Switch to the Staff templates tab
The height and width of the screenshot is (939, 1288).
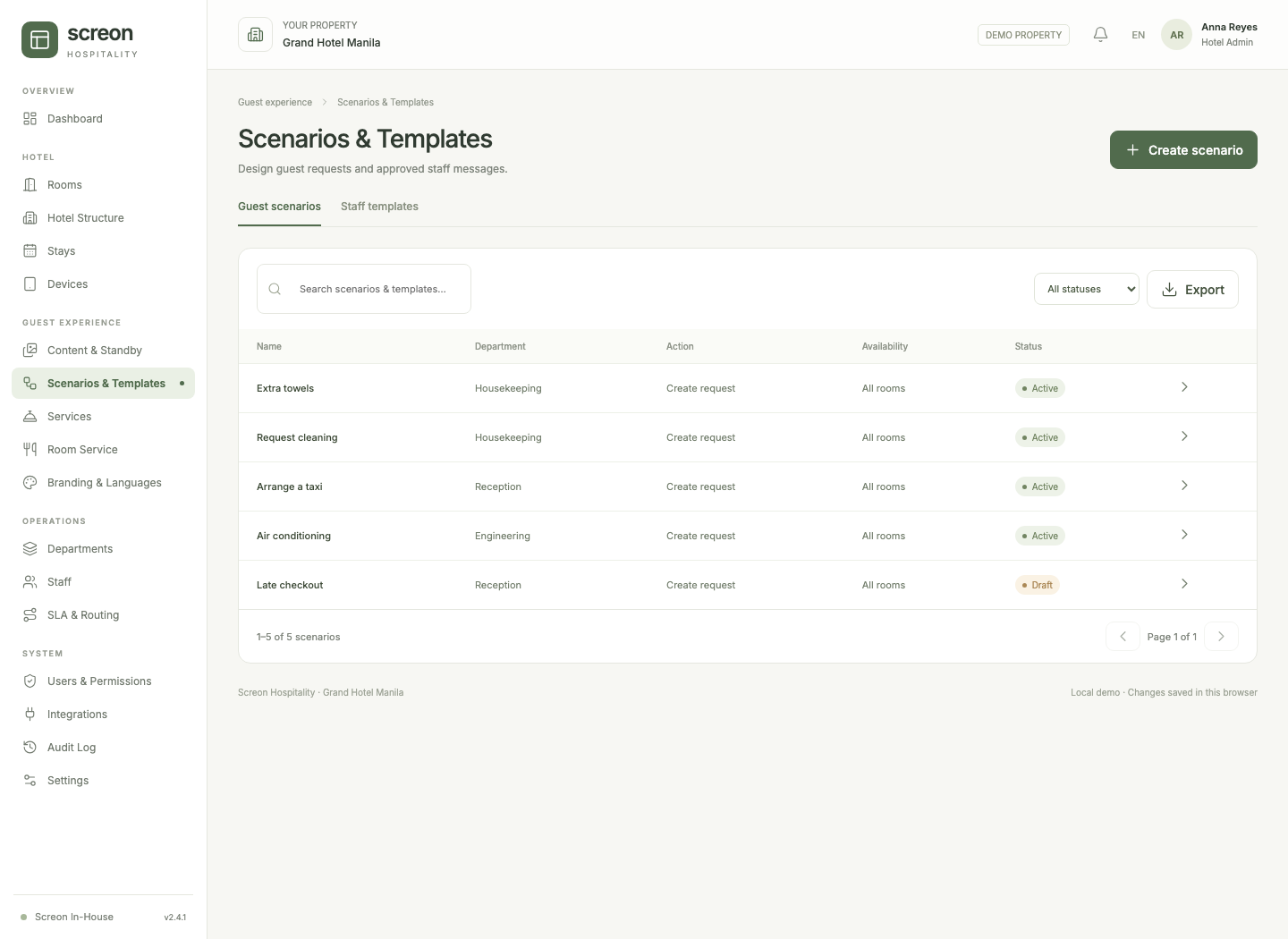tap(379, 207)
